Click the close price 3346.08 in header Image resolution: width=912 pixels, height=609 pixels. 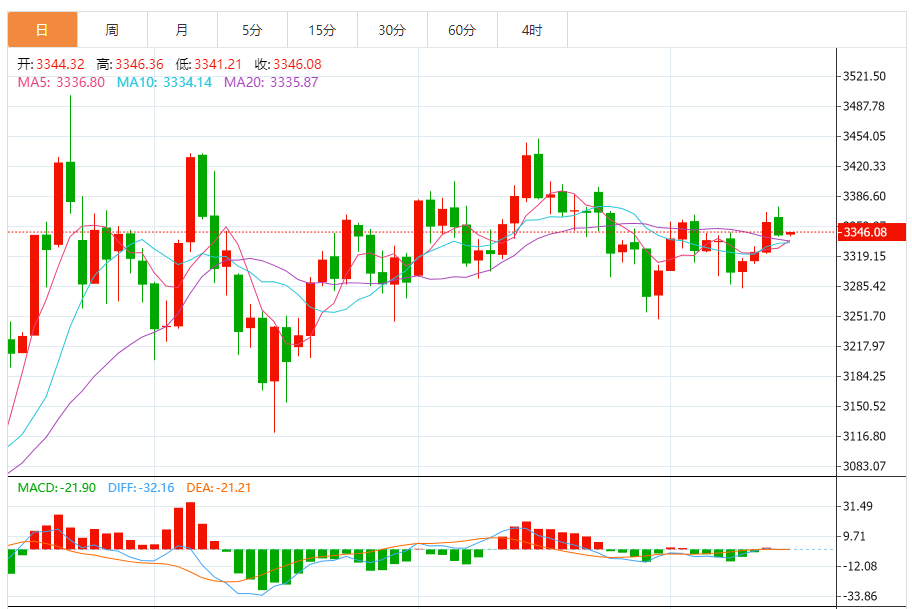(x=297, y=64)
